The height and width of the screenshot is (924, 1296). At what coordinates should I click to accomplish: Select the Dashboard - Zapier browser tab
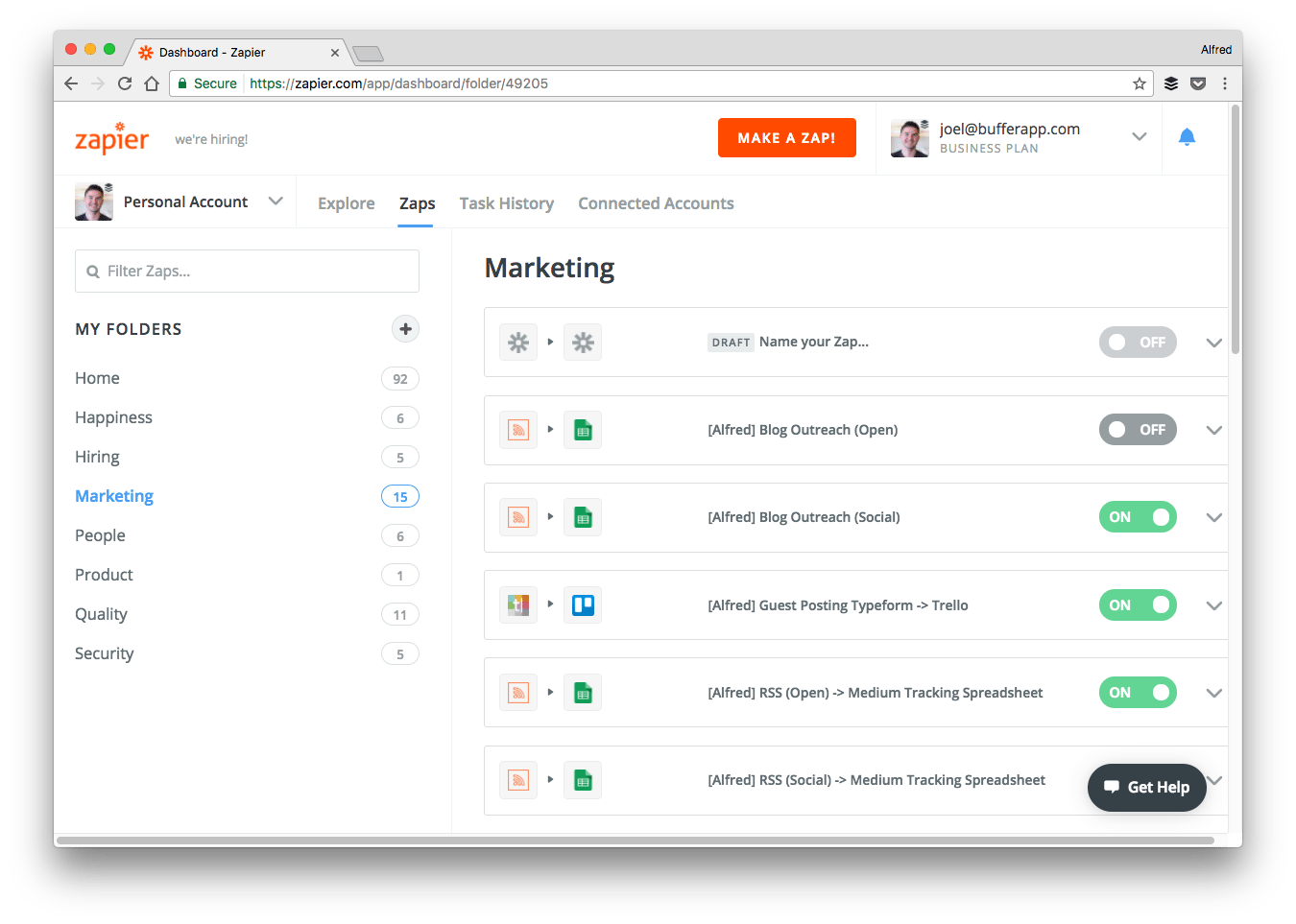click(x=238, y=53)
